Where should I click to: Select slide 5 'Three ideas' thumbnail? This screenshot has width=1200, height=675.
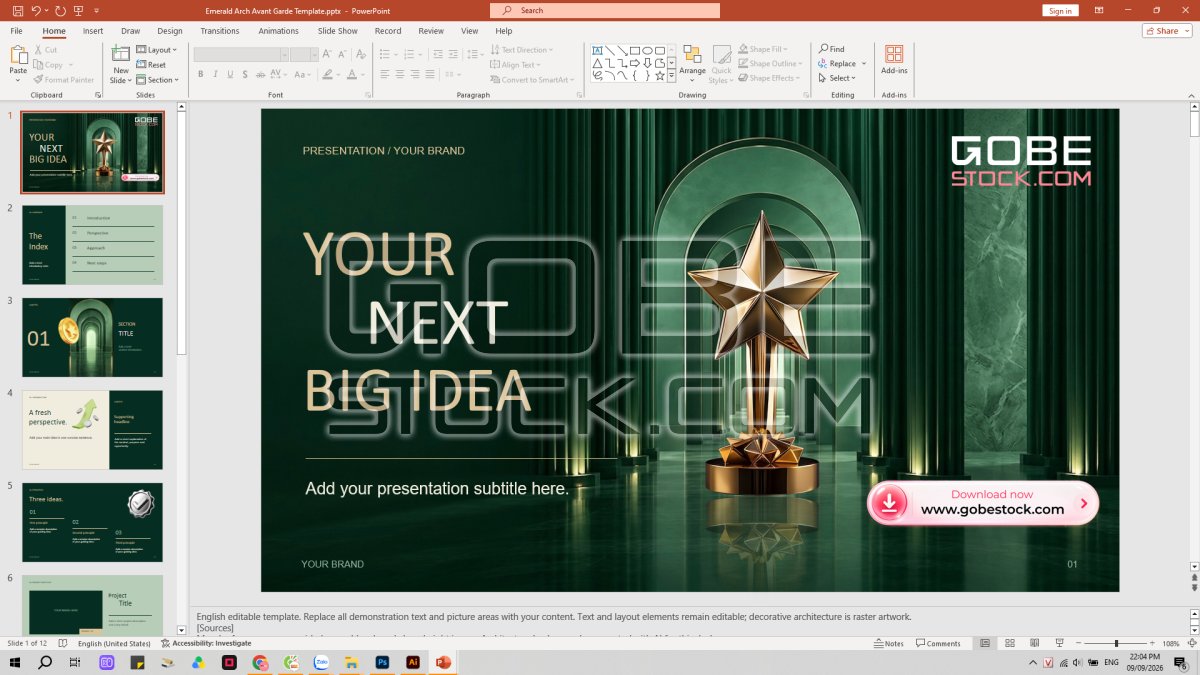tap(92, 523)
